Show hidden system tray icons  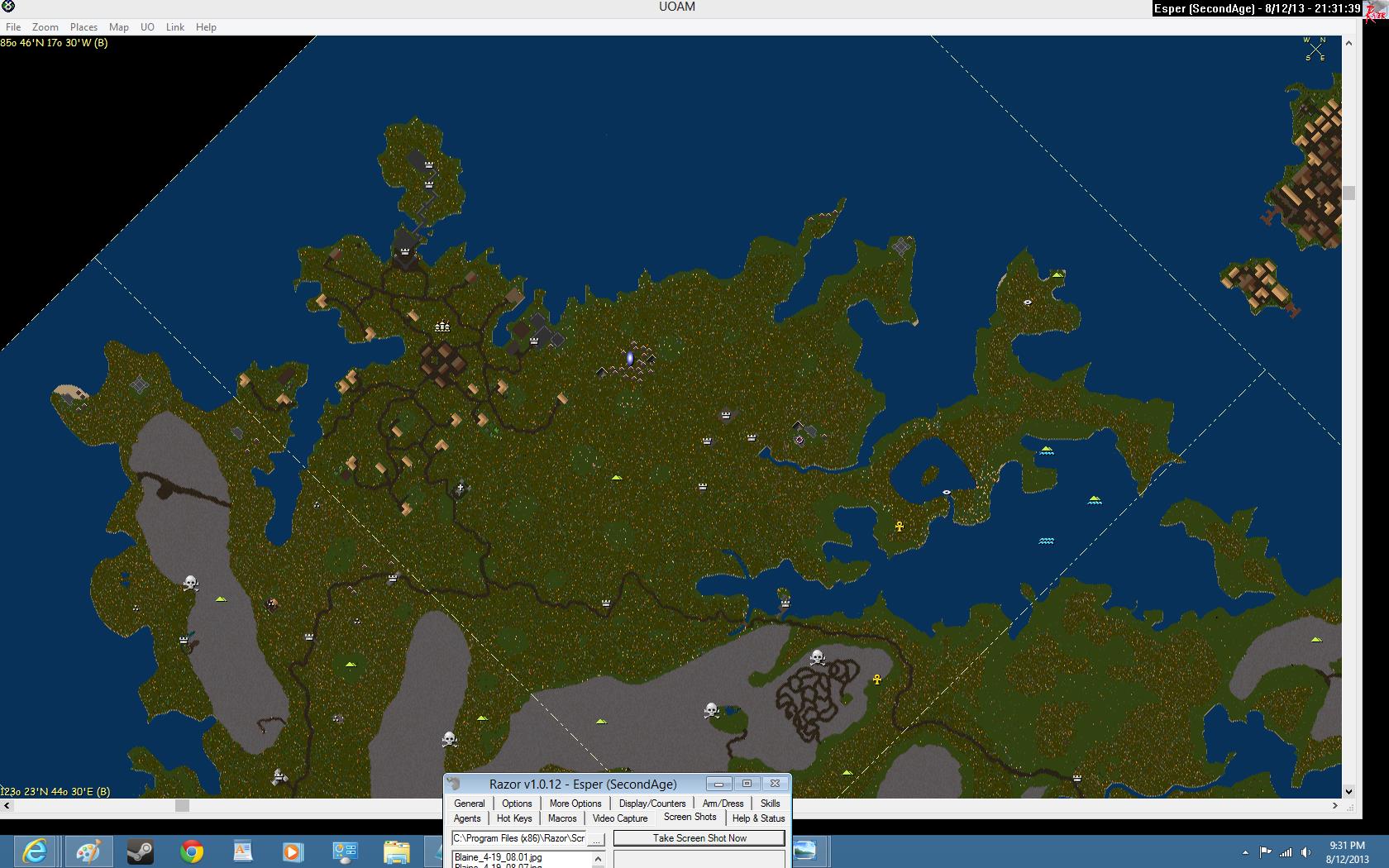point(1245,852)
